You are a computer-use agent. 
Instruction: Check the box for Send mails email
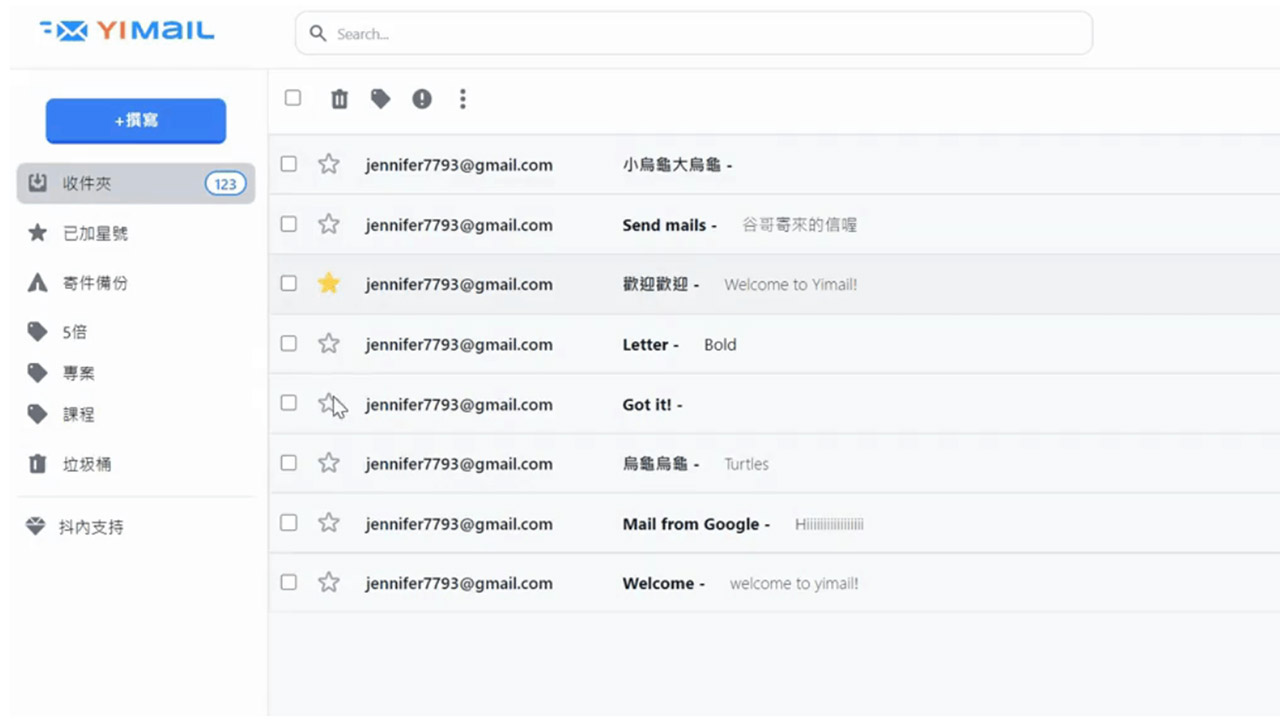[x=289, y=224]
